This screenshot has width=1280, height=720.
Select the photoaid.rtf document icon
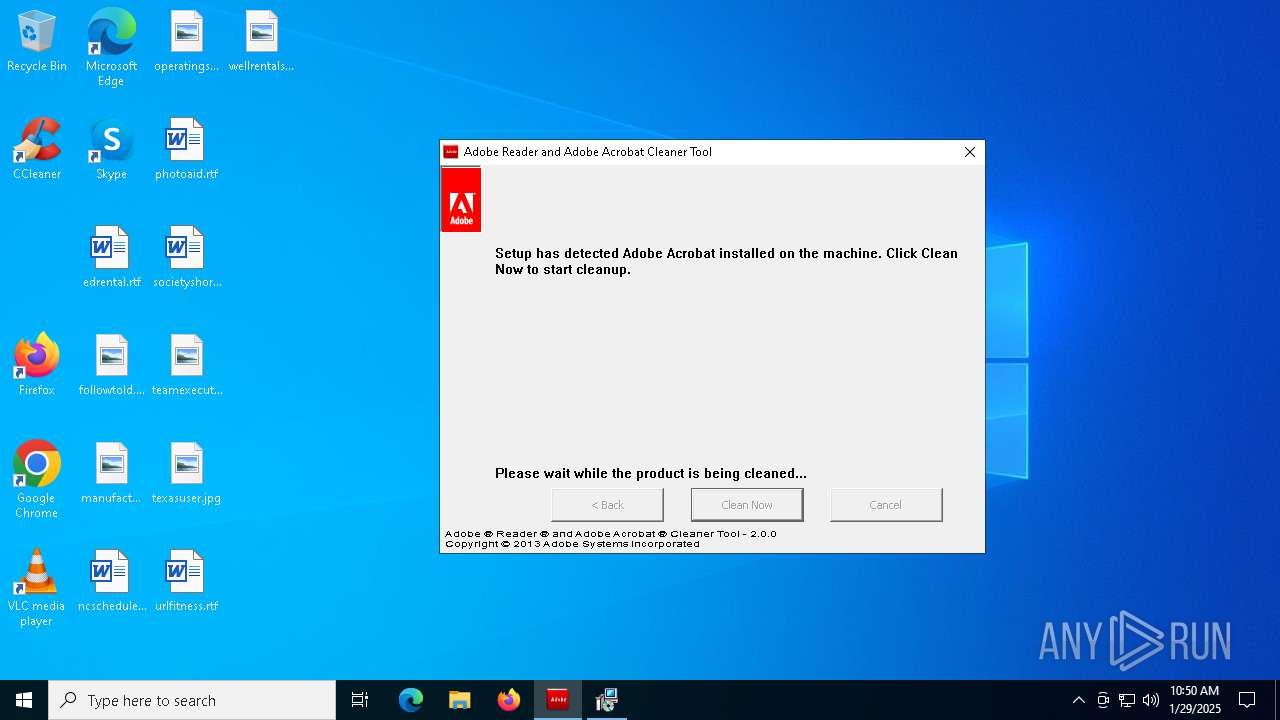point(186,149)
